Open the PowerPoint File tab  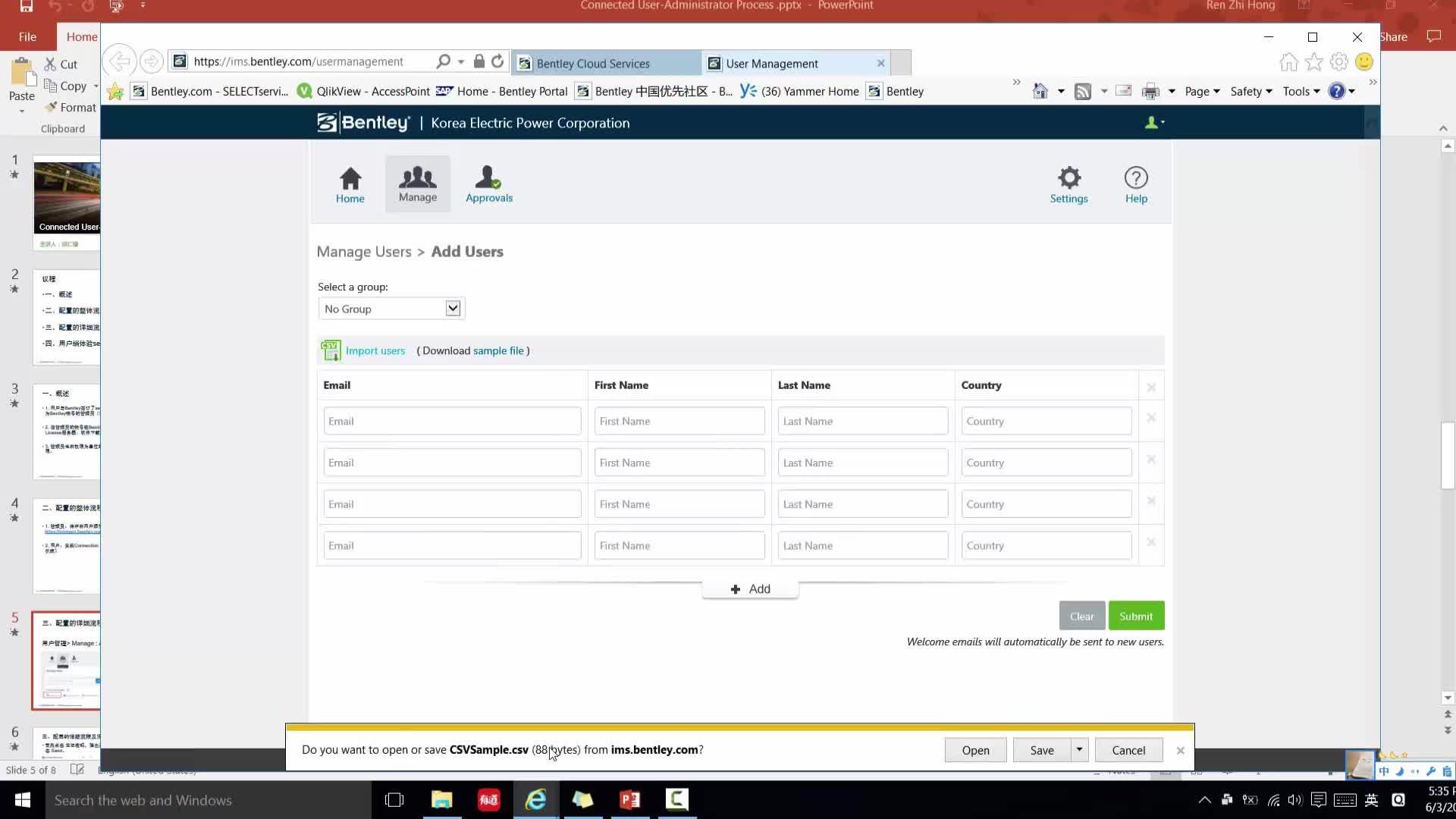tap(27, 36)
